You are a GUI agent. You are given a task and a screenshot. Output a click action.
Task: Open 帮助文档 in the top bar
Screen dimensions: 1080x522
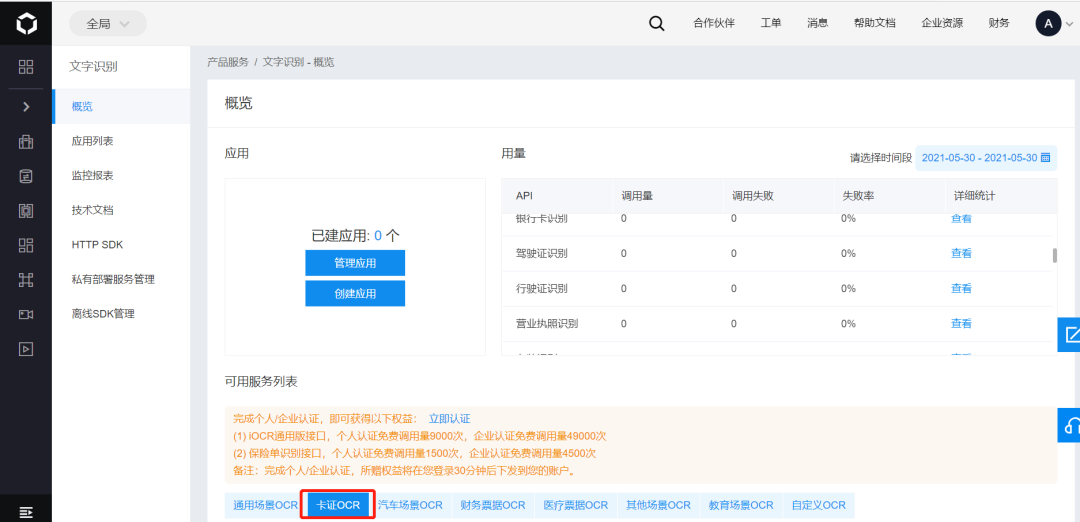click(875, 23)
